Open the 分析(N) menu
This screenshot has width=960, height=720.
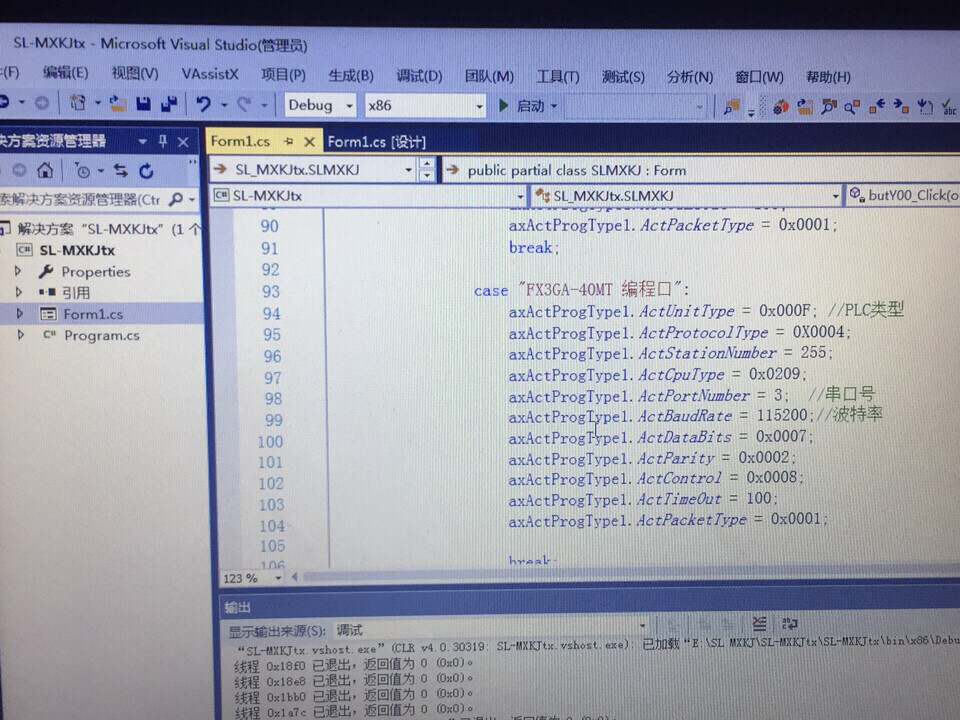(x=690, y=77)
